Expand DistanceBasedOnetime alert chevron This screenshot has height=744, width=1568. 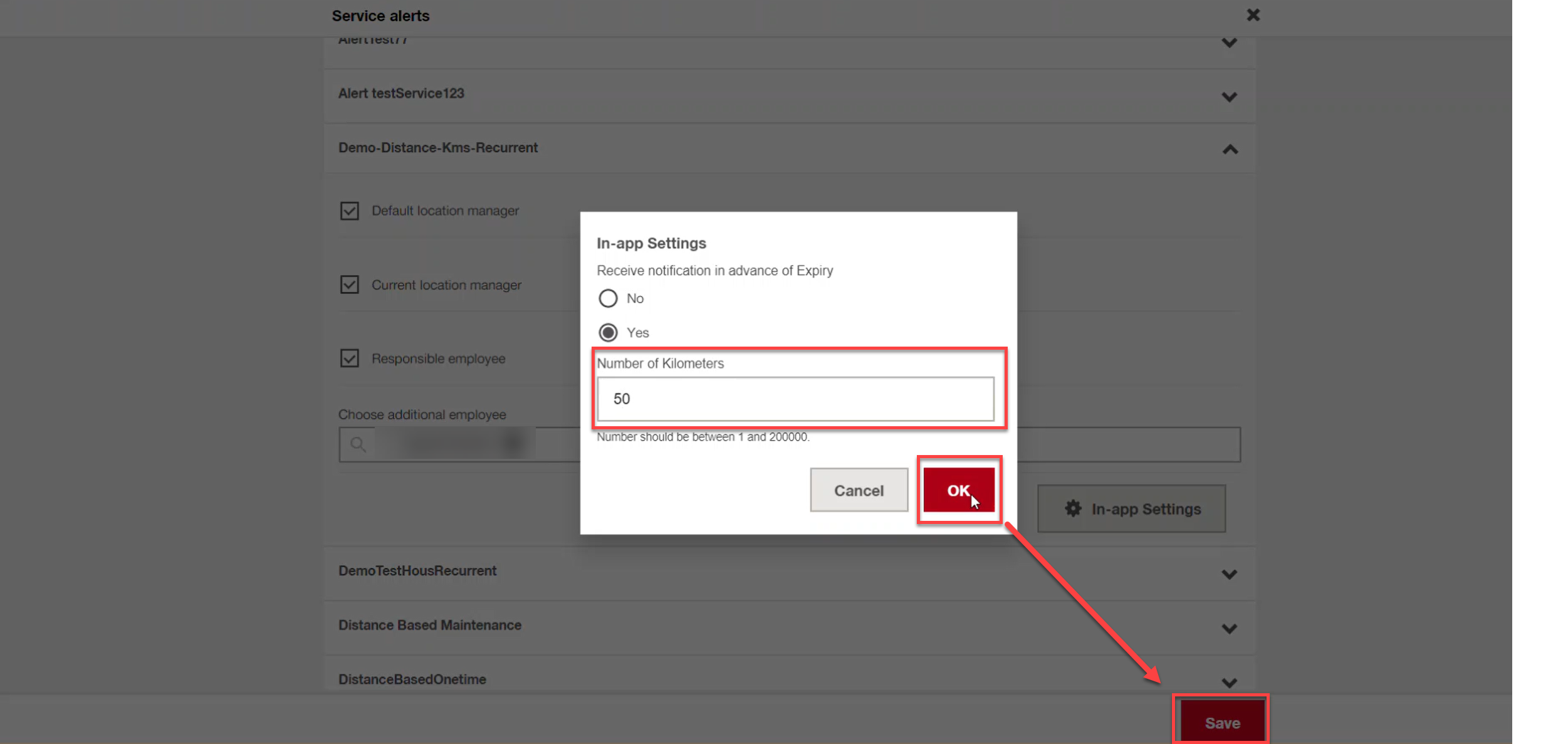(x=1229, y=682)
